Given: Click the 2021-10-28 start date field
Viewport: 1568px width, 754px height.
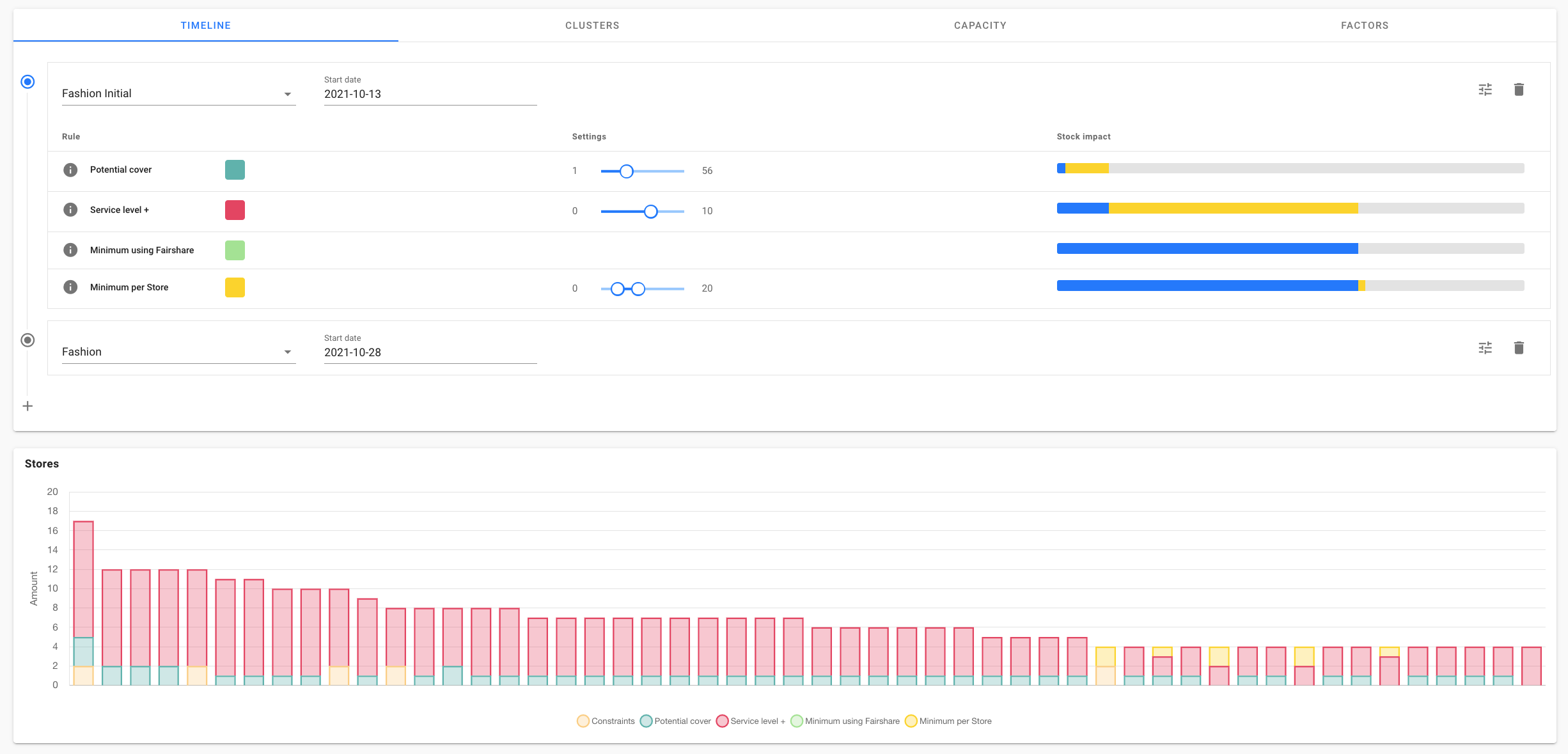Looking at the screenshot, I should pyautogui.click(x=430, y=352).
